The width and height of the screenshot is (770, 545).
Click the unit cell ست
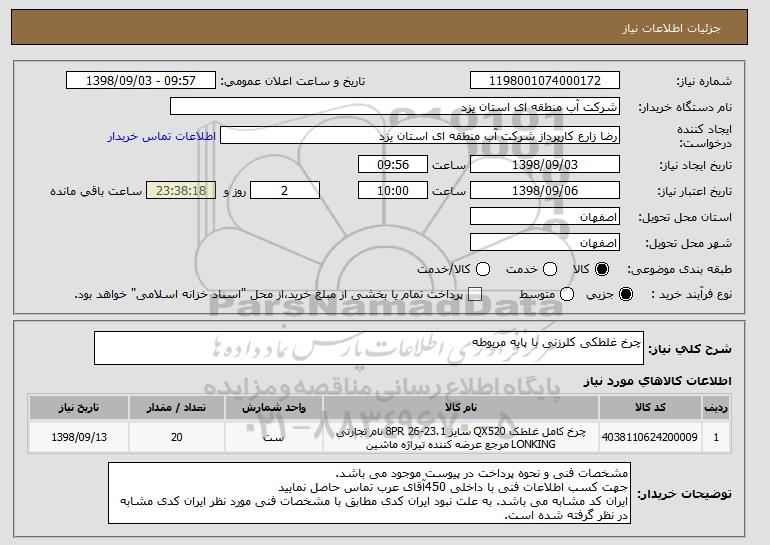pyautogui.click(x=274, y=437)
